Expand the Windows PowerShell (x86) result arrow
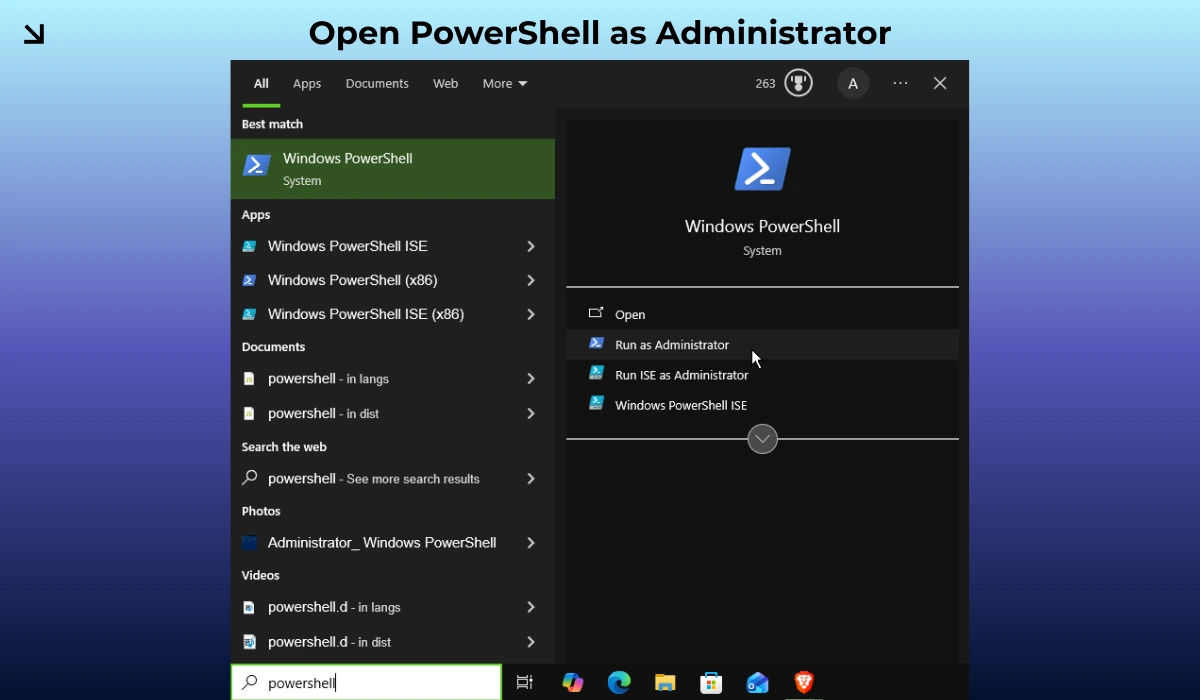Viewport: 1200px width, 700px height. [x=531, y=280]
